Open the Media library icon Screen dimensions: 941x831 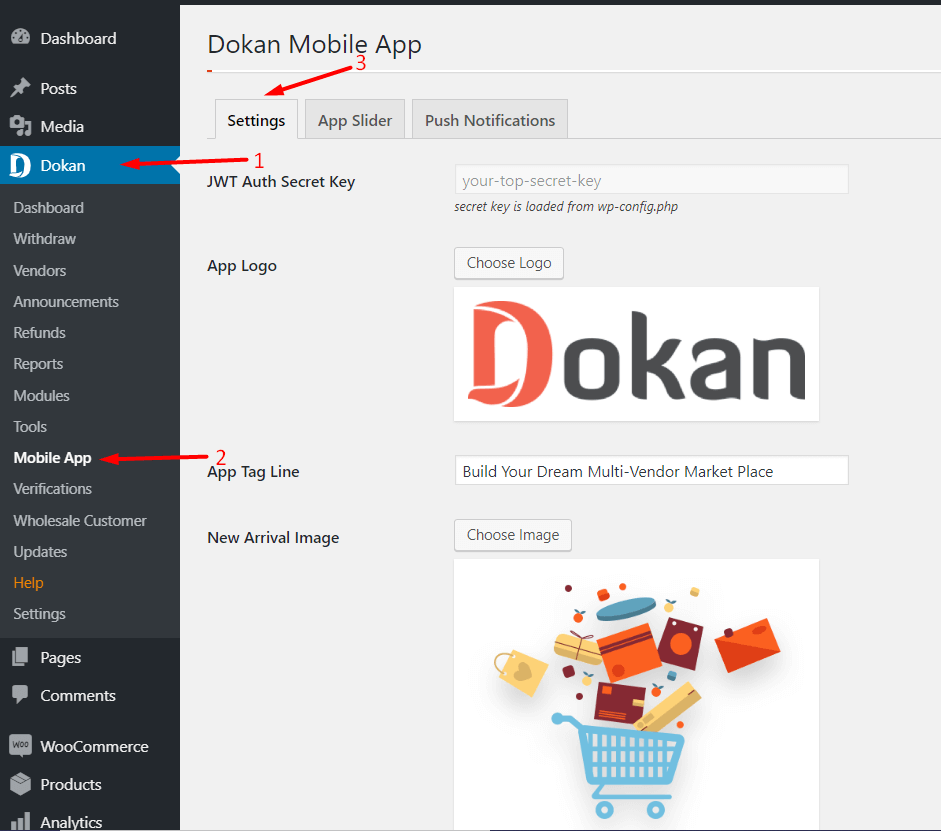pyautogui.click(x=20, y=125)
